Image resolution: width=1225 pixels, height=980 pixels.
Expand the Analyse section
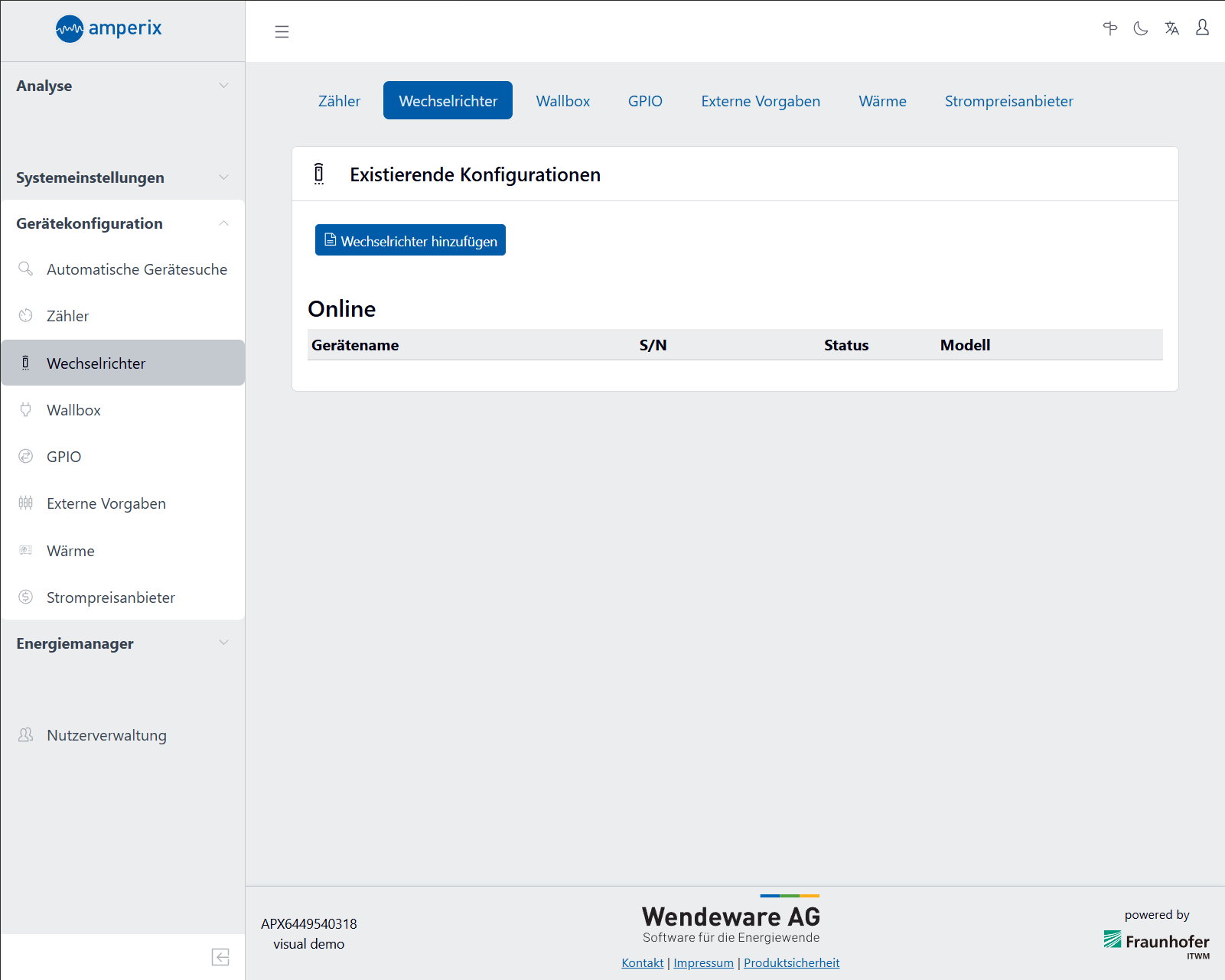pyautogui.click(x=122, y=86)
